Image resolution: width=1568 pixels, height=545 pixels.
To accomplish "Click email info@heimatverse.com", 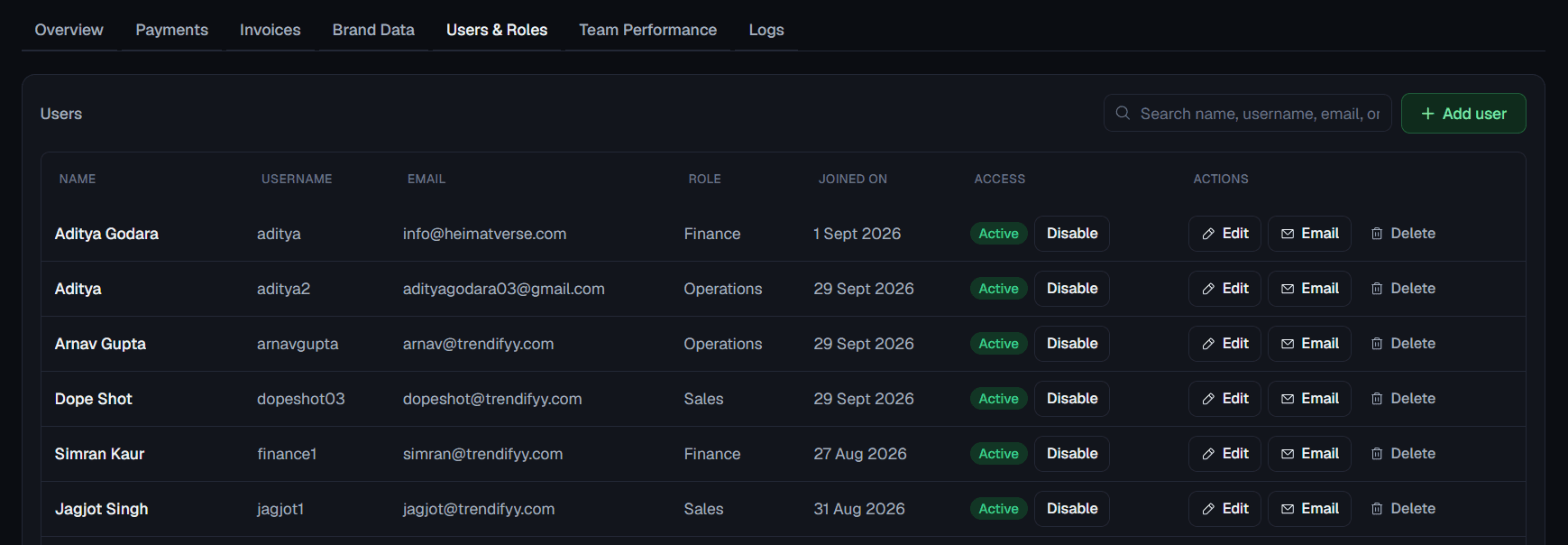I will 484,234.
